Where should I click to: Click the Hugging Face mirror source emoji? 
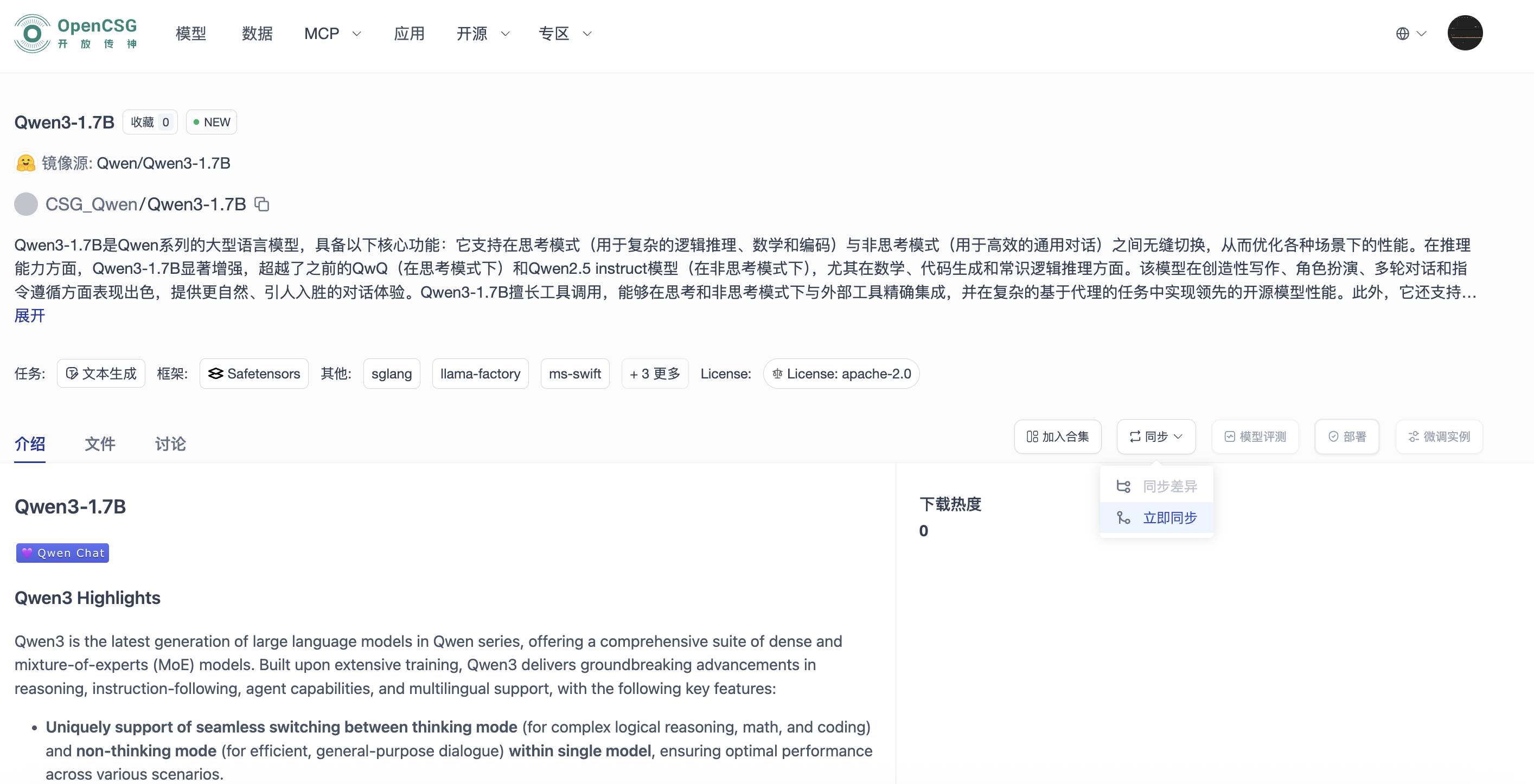click(x=25, y=163)
